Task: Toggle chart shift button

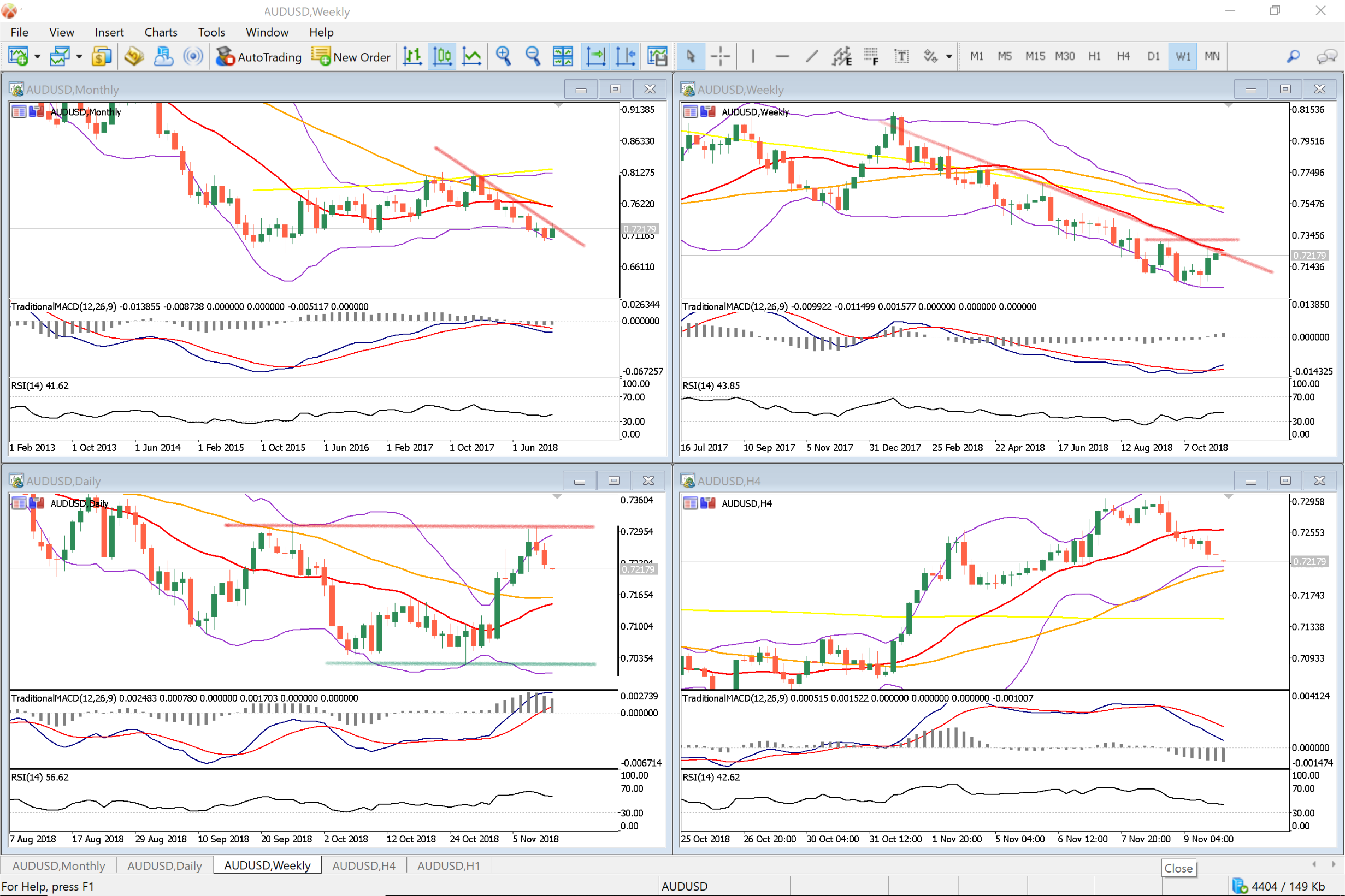Action: pos(626,56)
